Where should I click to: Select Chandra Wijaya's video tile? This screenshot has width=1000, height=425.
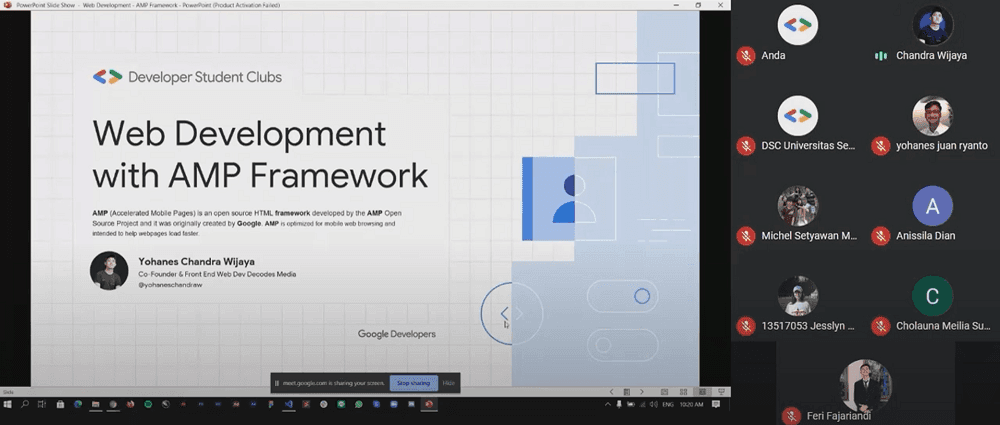(x=932, y=26)
